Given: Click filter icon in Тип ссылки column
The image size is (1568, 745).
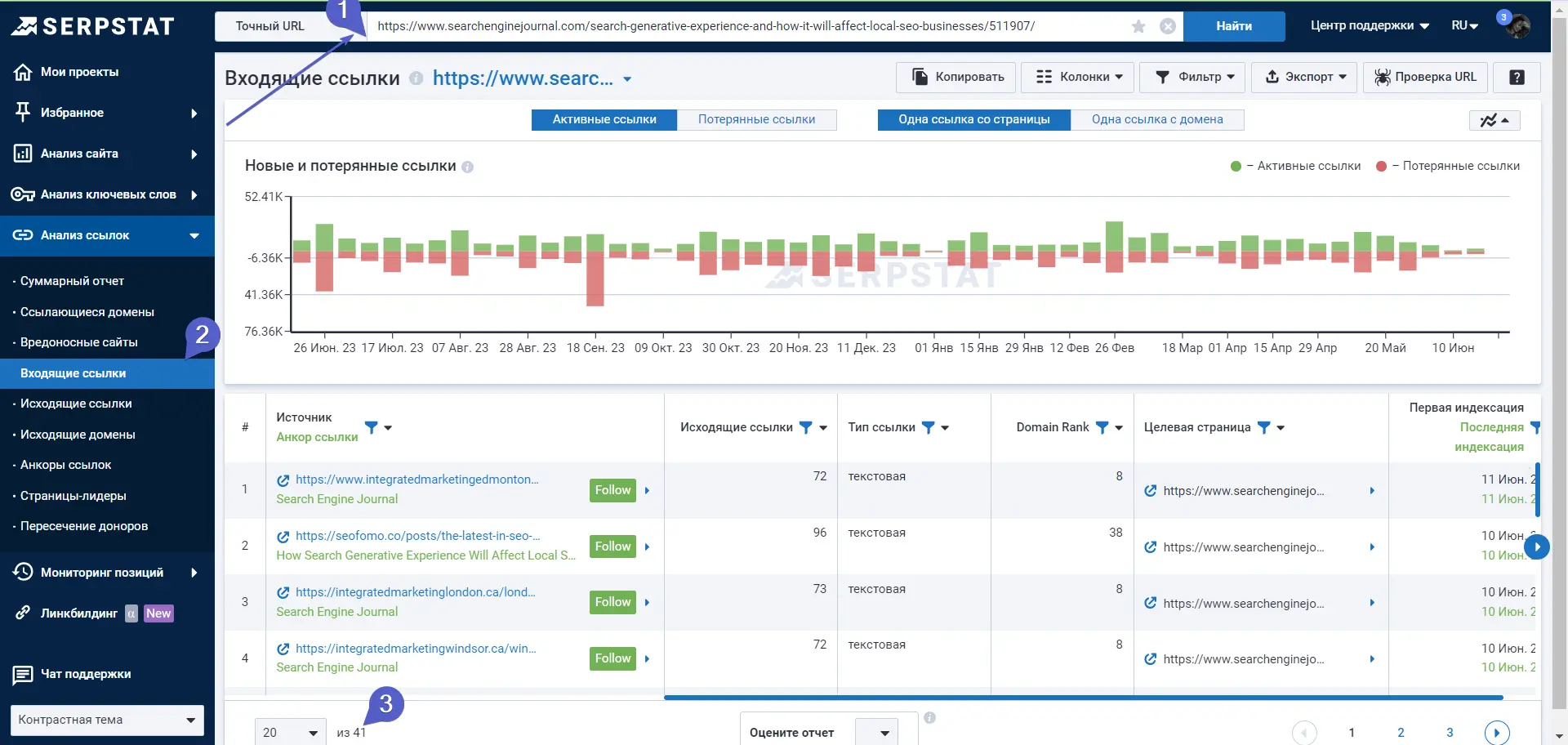Looking at the screenshot, I should [928, 427].
